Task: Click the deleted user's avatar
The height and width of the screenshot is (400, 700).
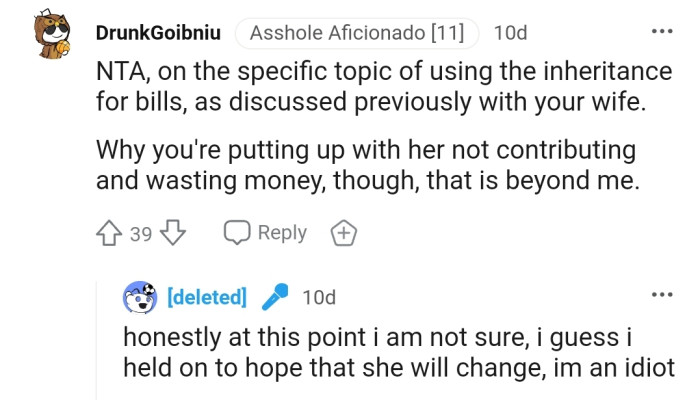Action: 140,297
